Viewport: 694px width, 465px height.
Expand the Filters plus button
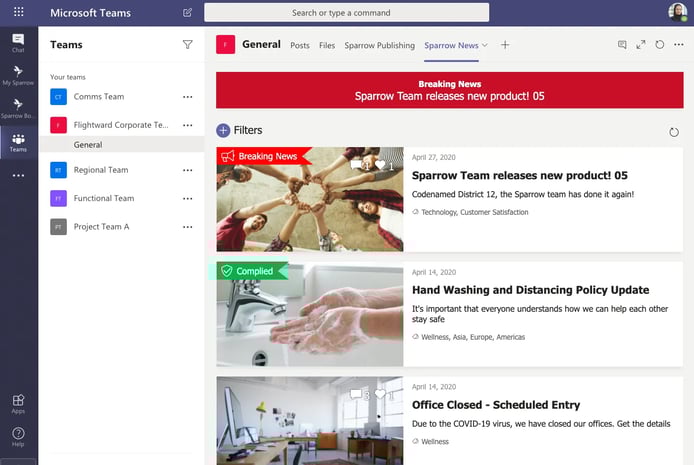223,130
